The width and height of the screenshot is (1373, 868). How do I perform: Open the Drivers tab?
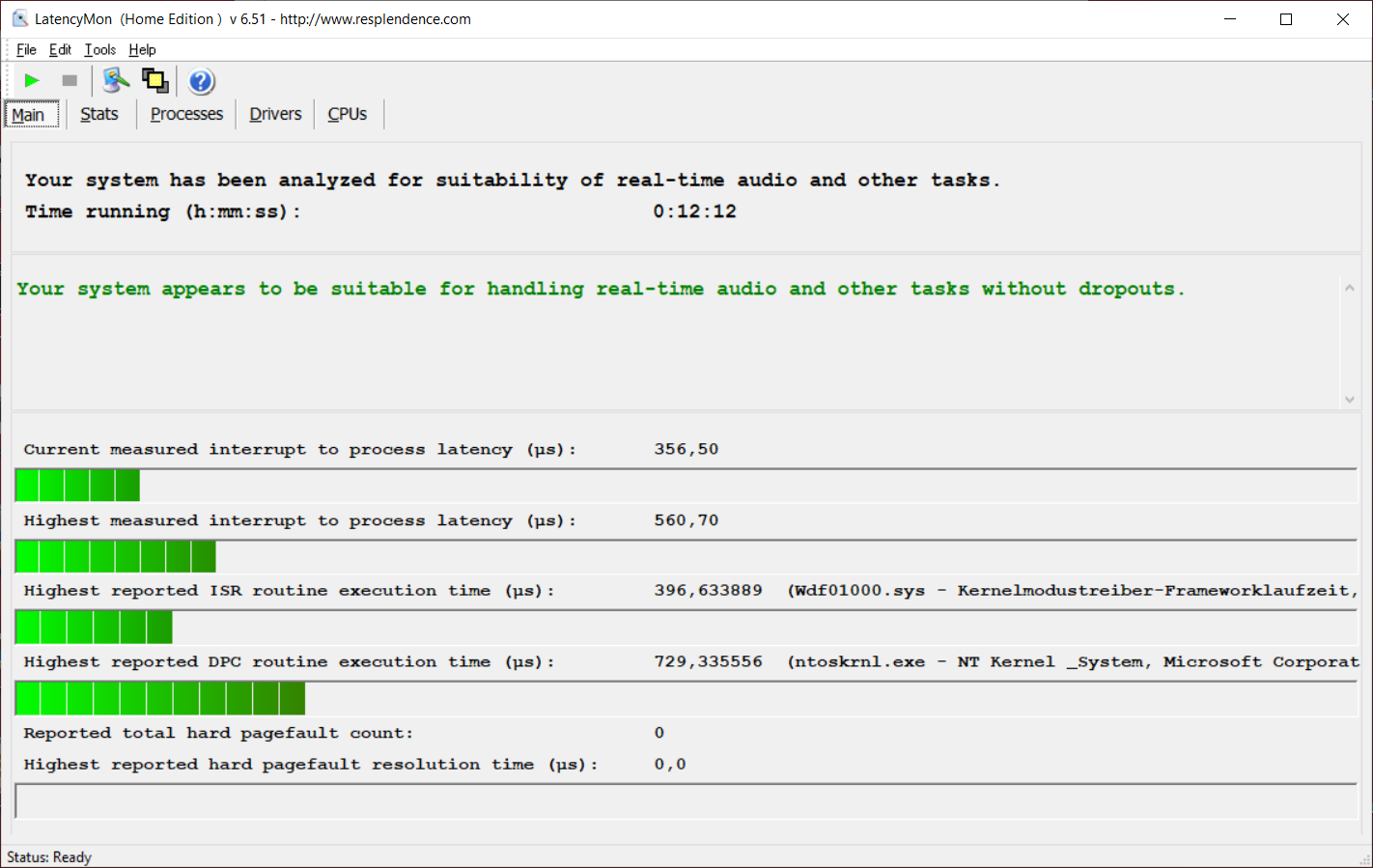tap(275, 114)
